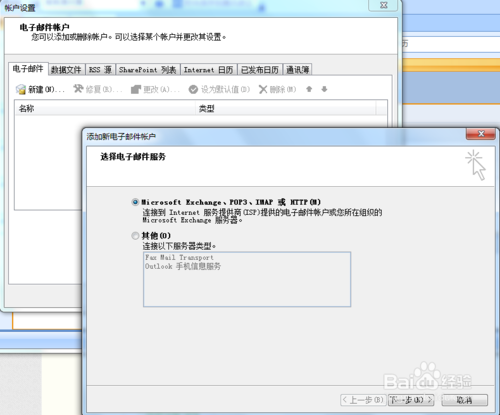Open the Internet 日历 tab
Image resolution: width=500 pixels, height=415 pixels.
coord(209,70)
